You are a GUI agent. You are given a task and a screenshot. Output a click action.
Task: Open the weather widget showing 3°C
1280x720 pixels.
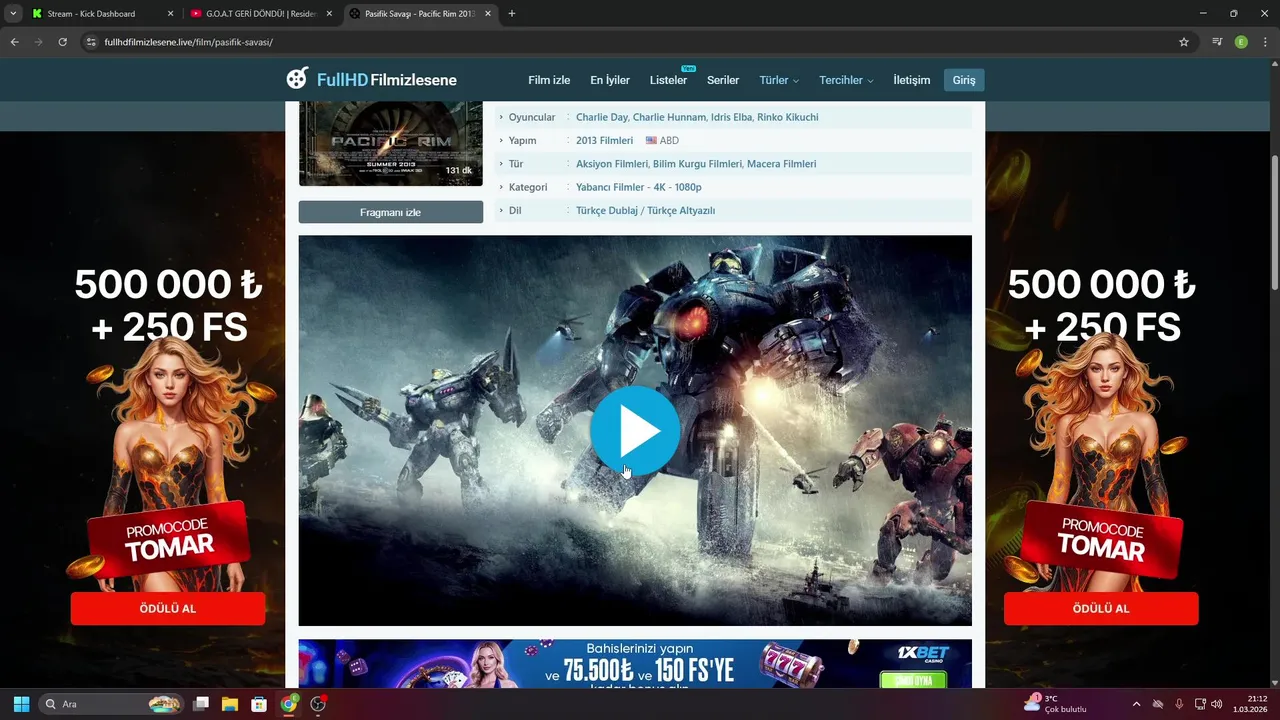coord(1055,704)
